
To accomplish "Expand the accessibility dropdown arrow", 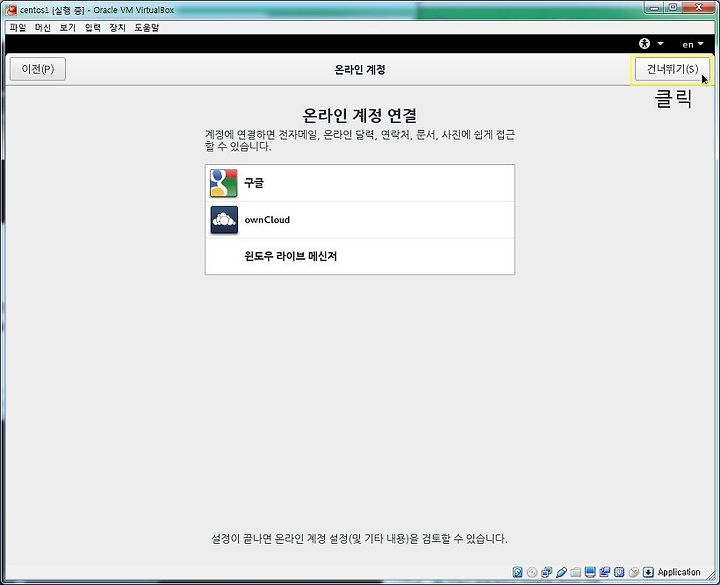I will pos(660,44).
